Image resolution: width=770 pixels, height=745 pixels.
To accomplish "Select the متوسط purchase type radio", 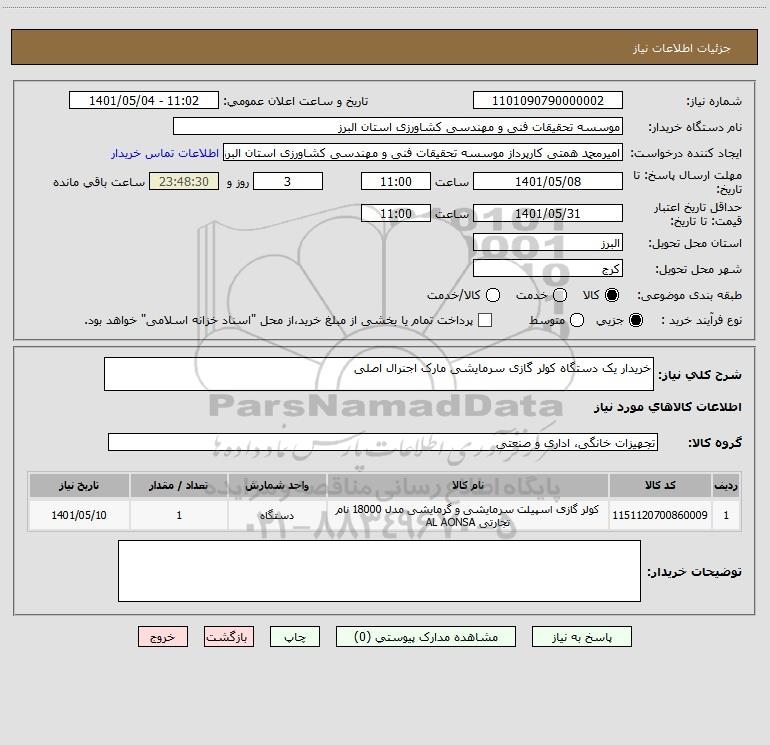I will pos(577,320).
